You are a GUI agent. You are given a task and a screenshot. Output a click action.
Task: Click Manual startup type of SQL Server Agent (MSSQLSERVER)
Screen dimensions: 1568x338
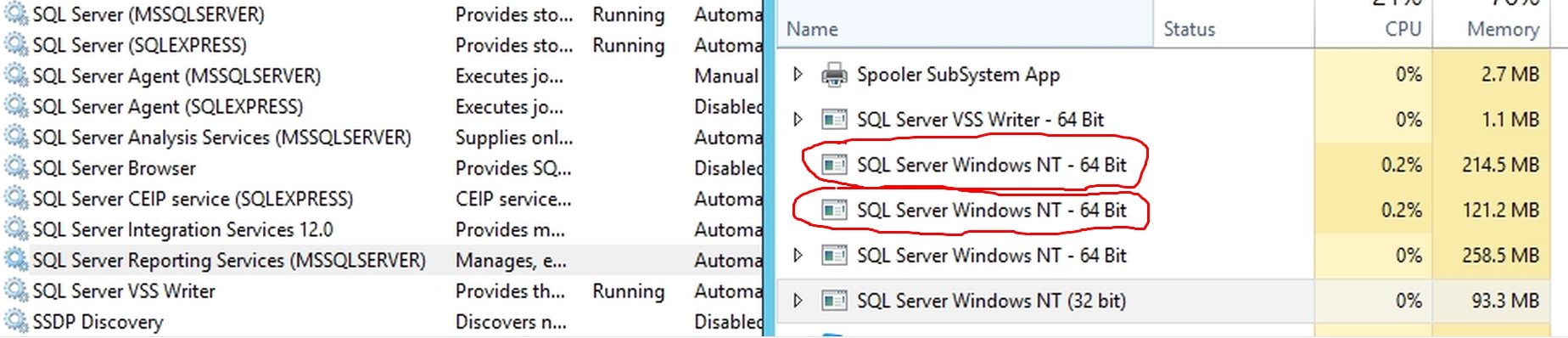point(726,76)
